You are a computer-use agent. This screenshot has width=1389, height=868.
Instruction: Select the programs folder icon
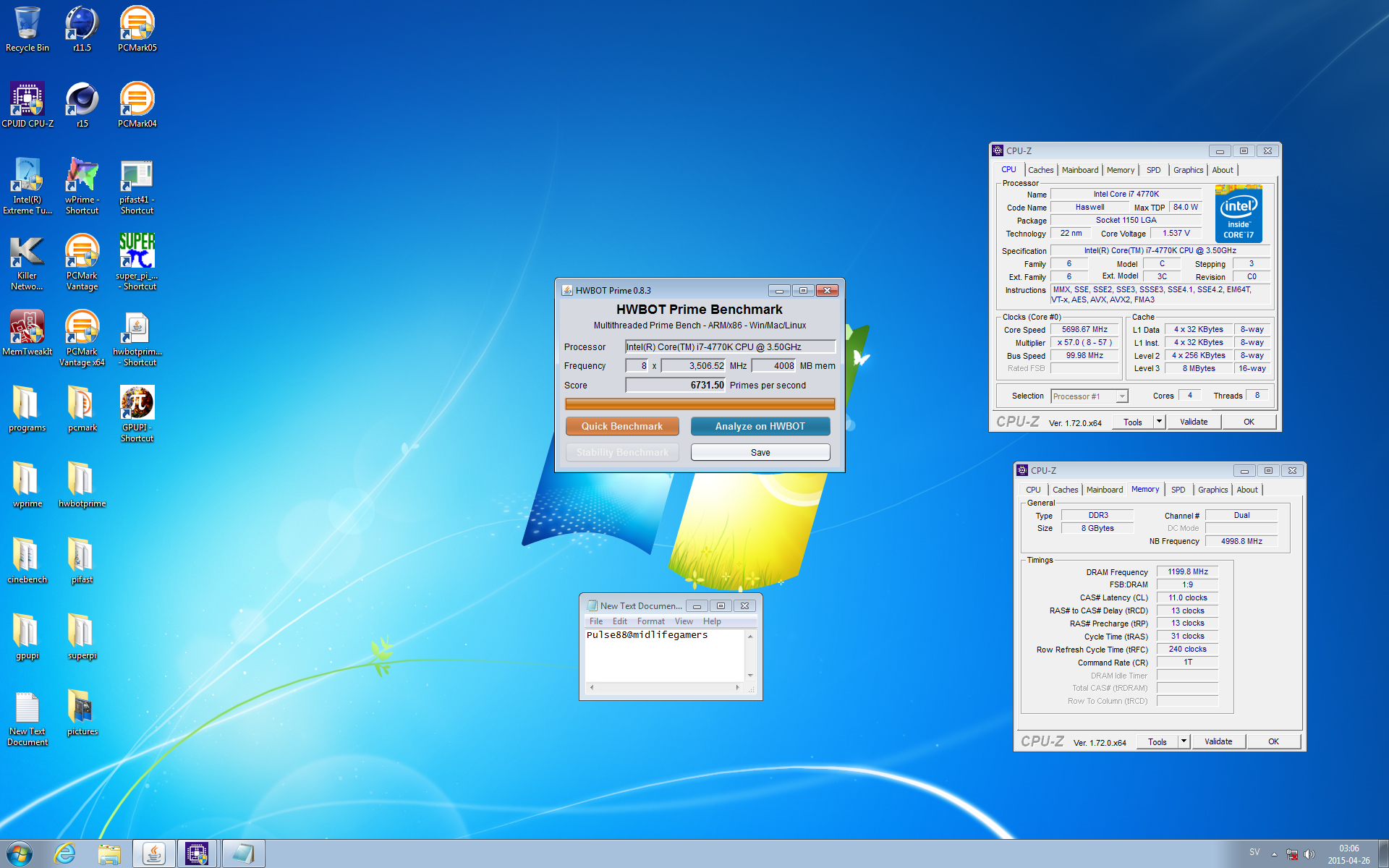(27, 409)
